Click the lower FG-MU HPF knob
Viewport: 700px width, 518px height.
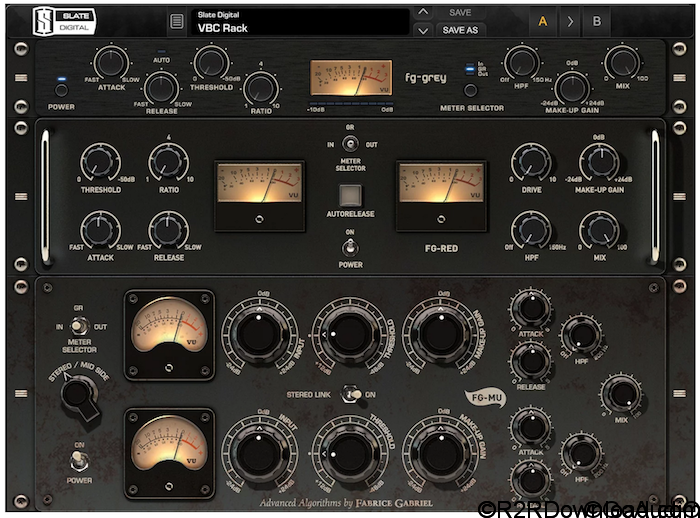tap(582, 454)
